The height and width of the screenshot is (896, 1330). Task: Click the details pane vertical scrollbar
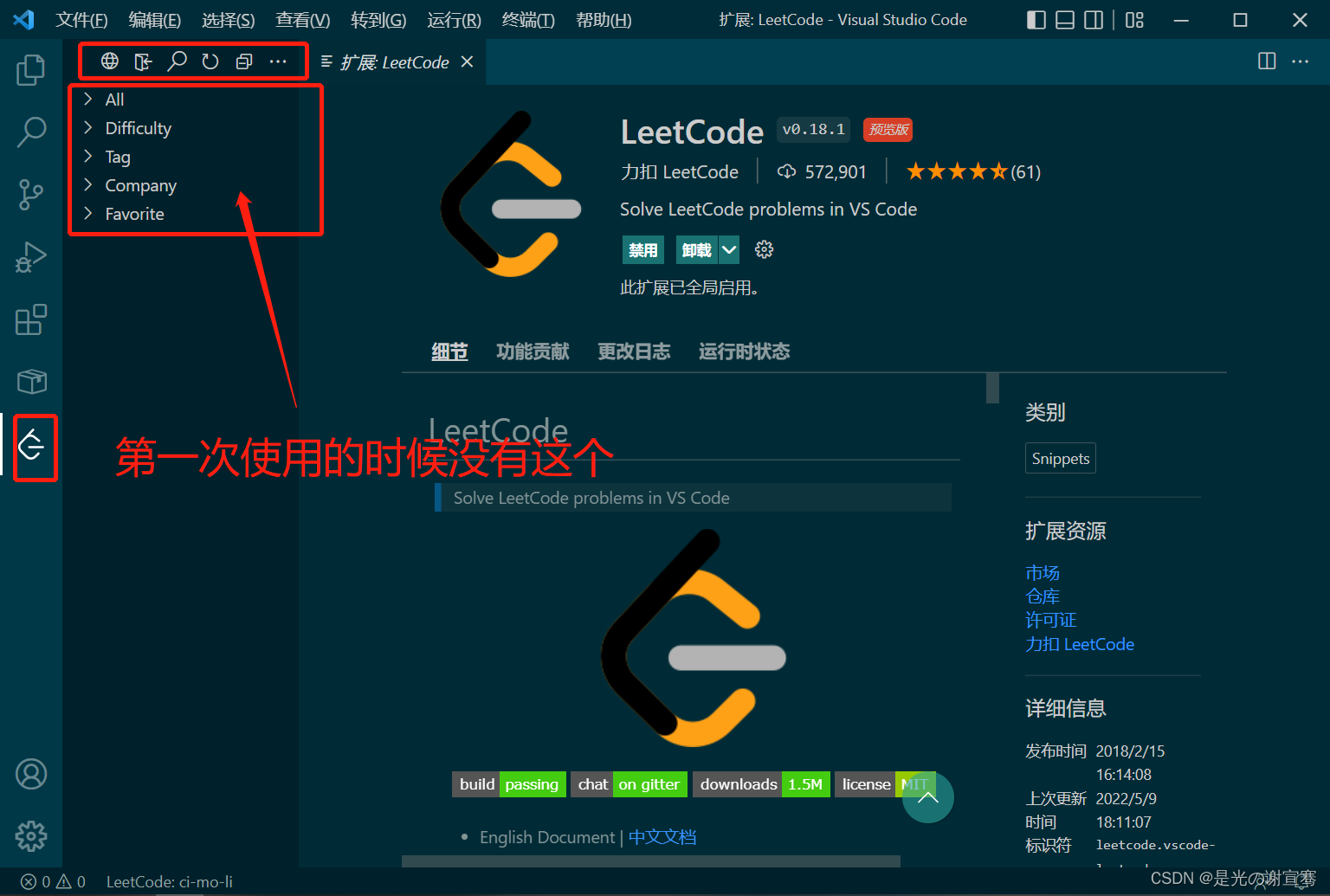click(992, 388)
